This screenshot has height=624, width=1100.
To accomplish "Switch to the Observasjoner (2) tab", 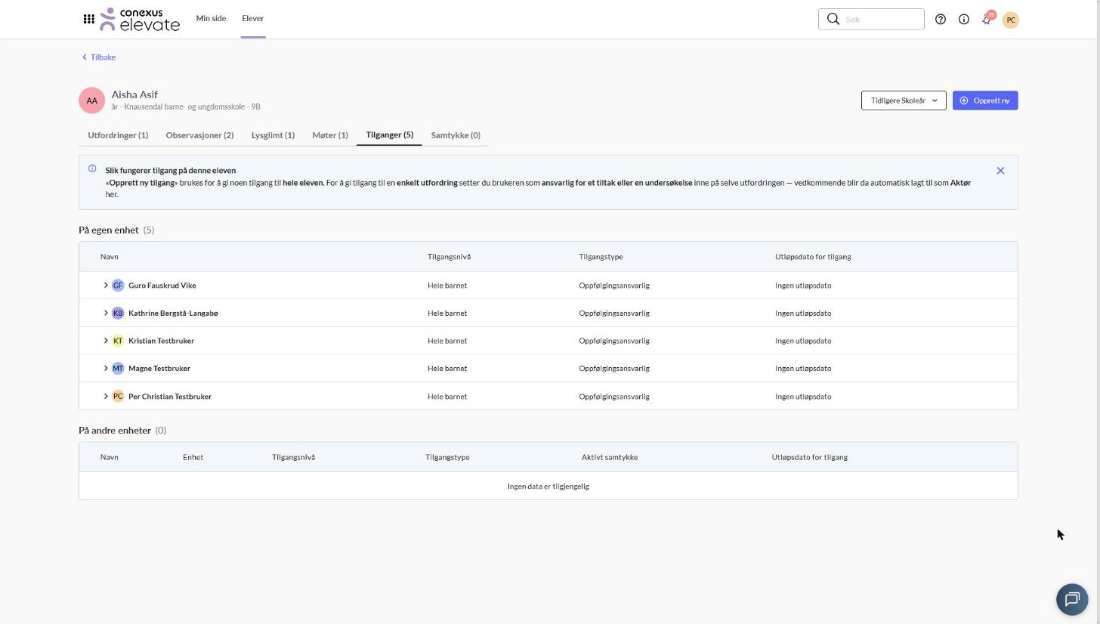I will pyautogui.click(x=199, y=135).
